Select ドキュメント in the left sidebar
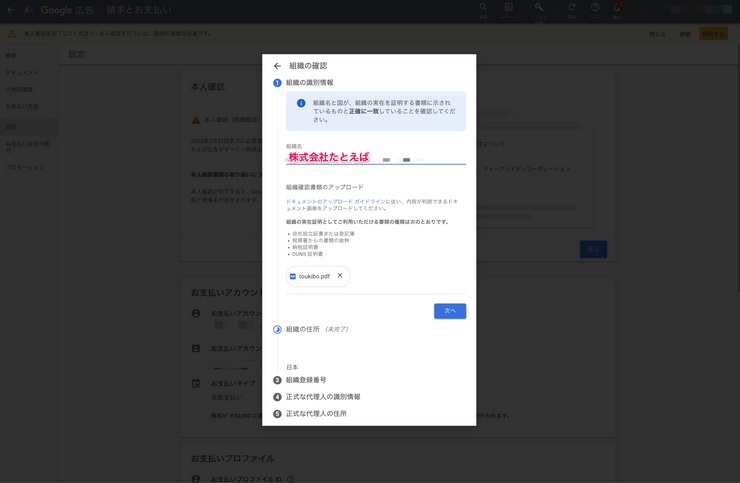 tap(22, 73)
